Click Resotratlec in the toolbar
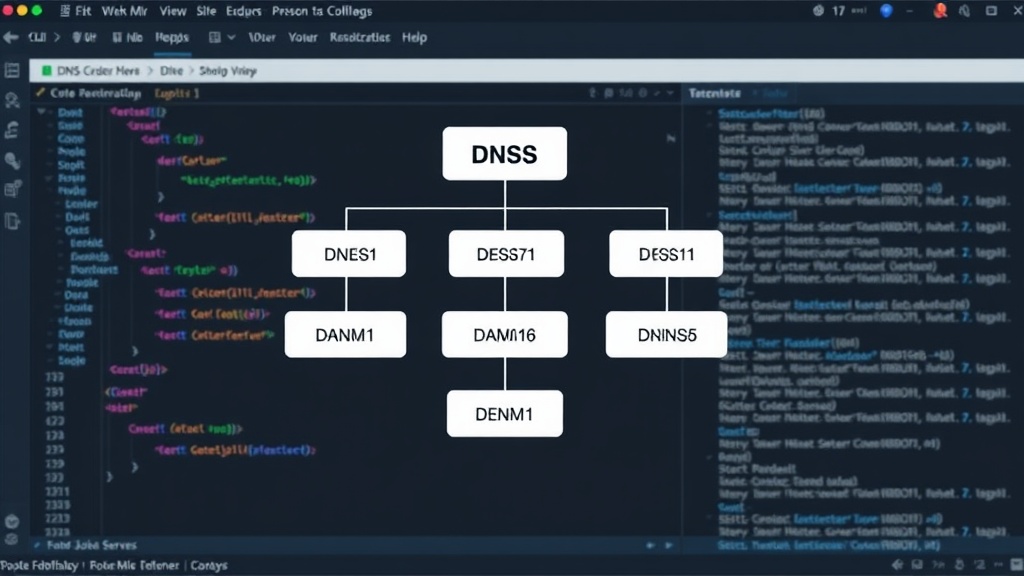The width and height of the screenshot is (1024, 576). click(360, 37)
